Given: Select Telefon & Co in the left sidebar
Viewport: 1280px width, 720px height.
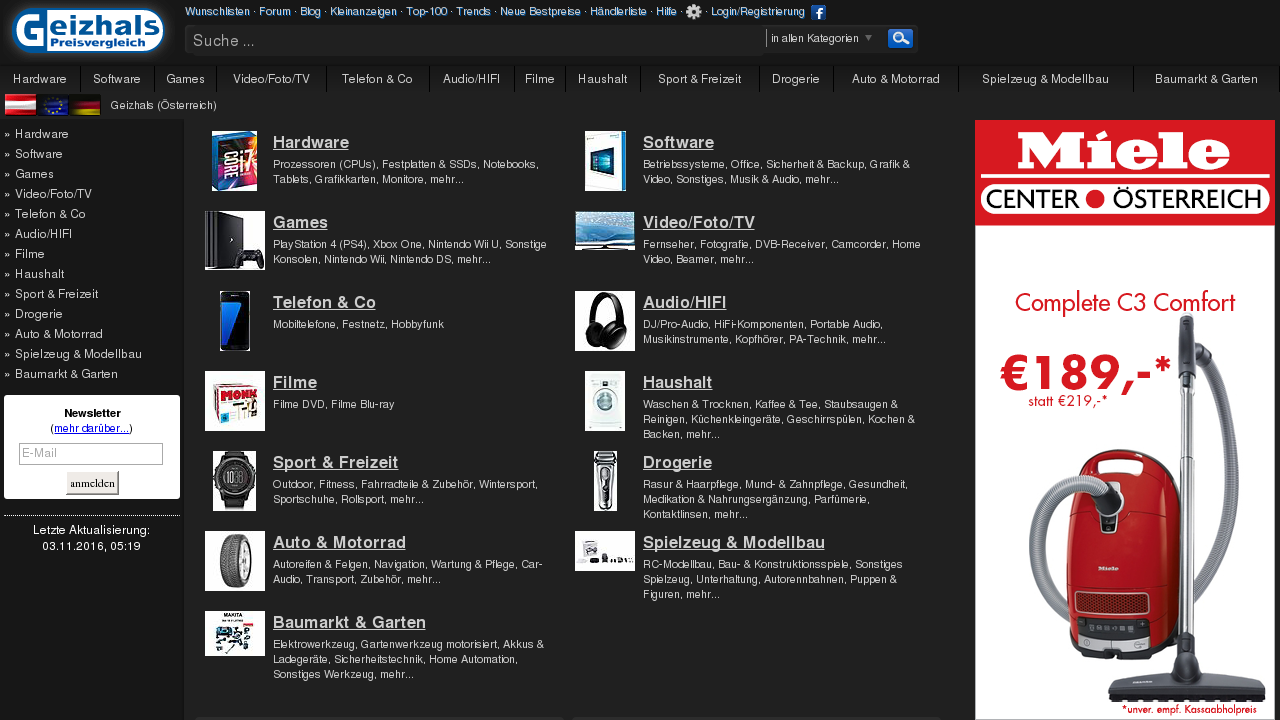Looking at the screenshot, I should tap(50, 214).
